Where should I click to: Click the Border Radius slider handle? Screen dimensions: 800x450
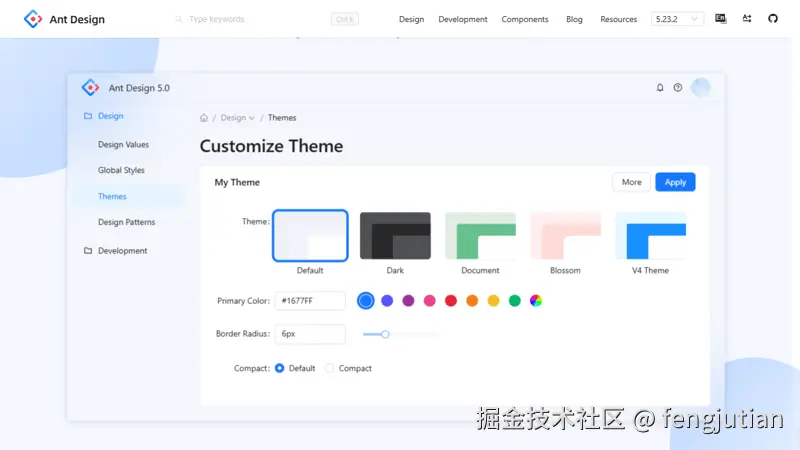[x=385, y=334]
